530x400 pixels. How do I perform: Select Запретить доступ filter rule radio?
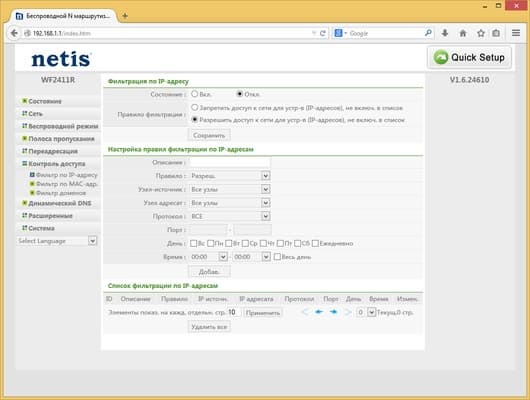point(194,108)
